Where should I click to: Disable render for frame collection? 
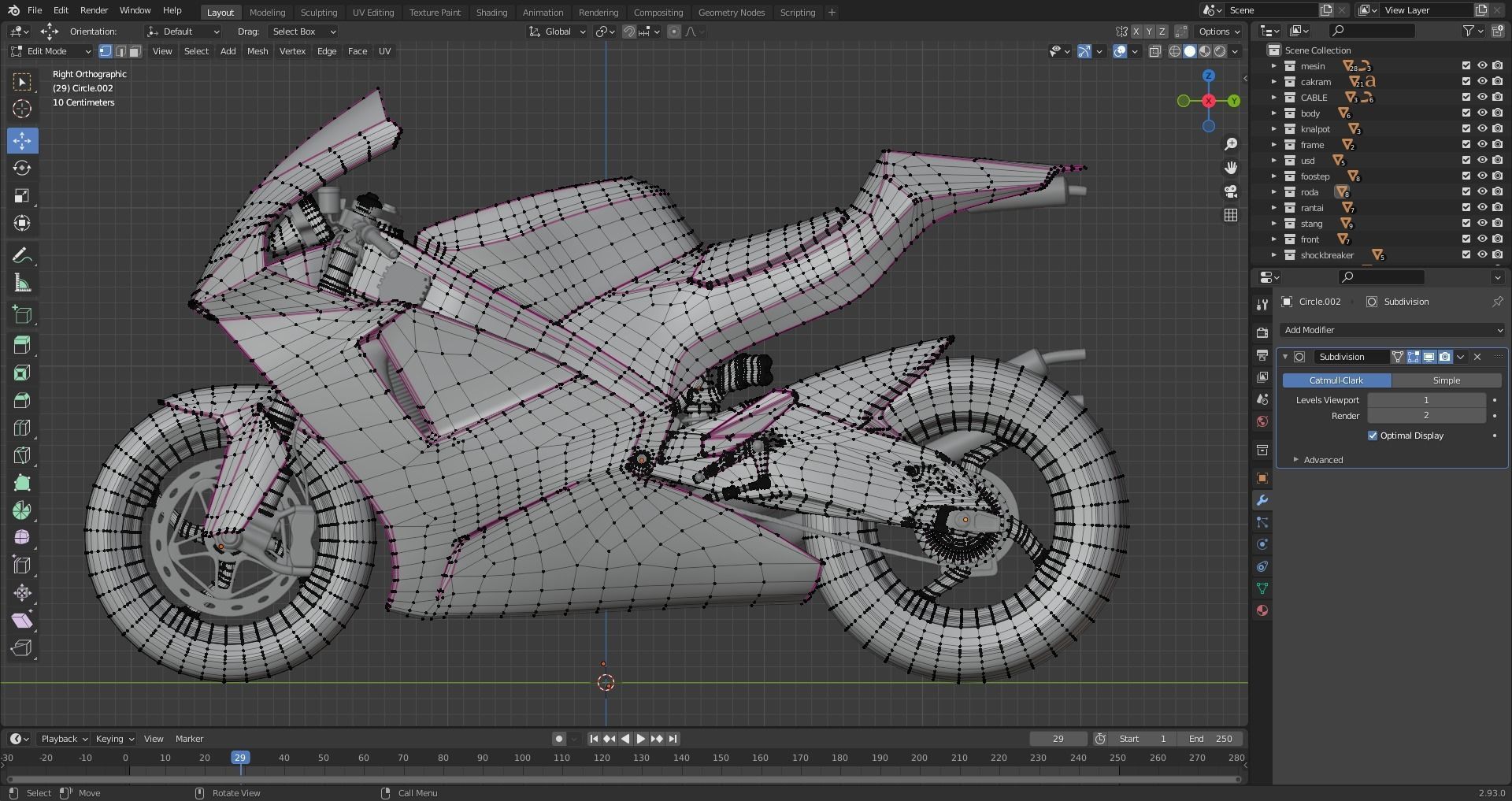pyautogui.click(x=1497, y=145)
